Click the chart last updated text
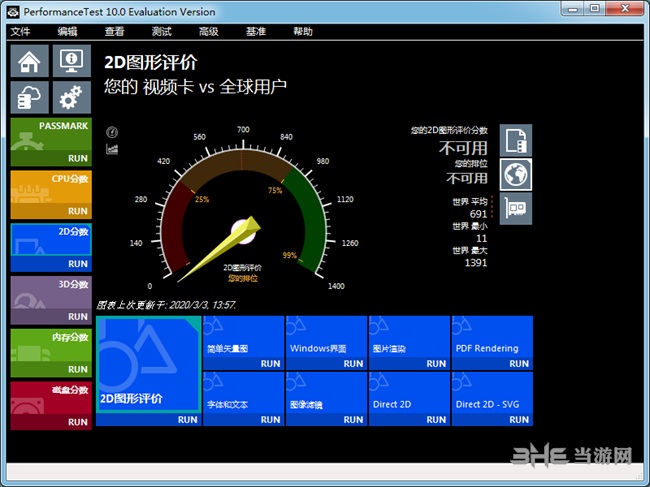The image size is (650, 487). (x=166, y=305)
